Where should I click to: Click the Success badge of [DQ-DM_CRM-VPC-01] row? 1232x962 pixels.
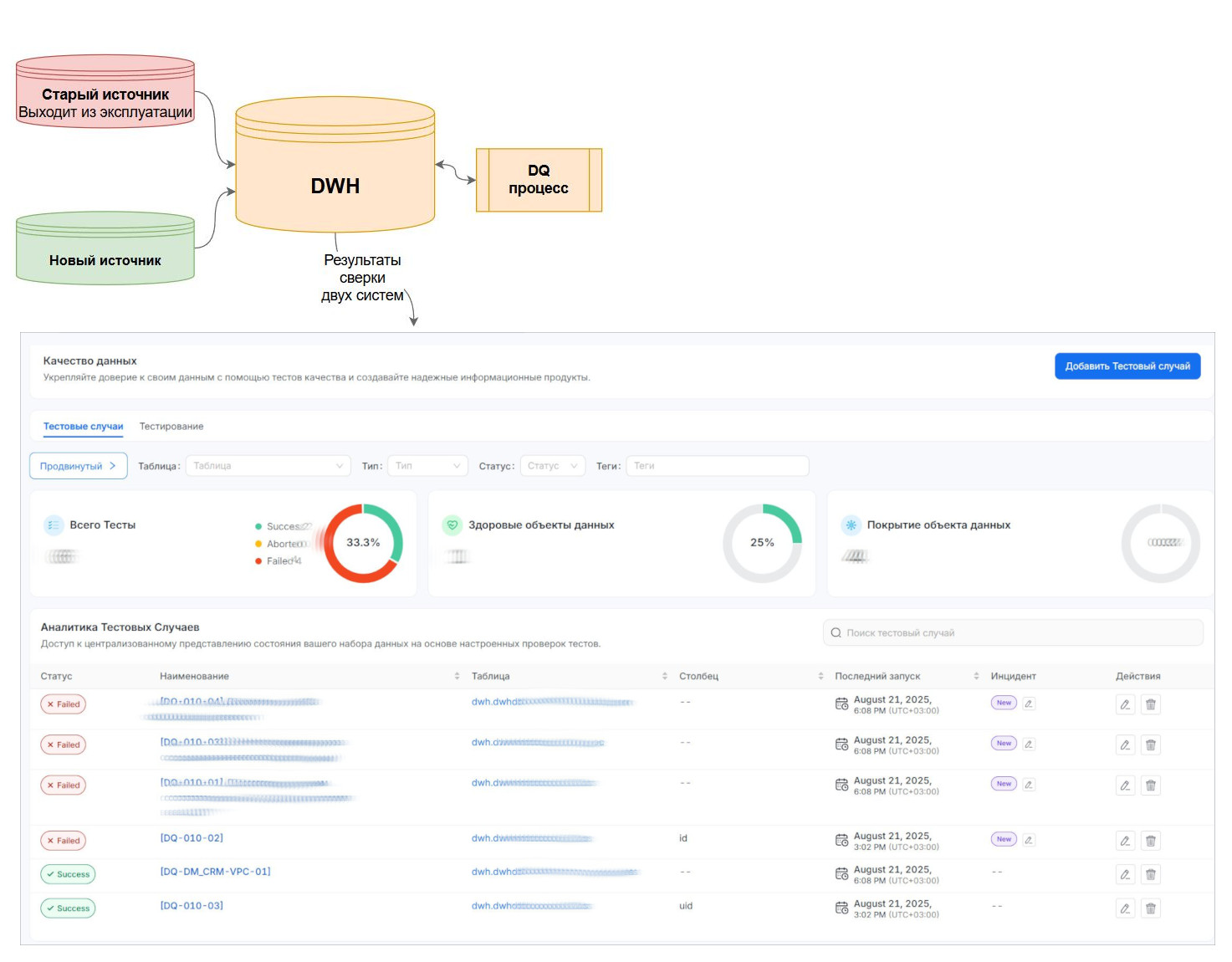[68, 875]
